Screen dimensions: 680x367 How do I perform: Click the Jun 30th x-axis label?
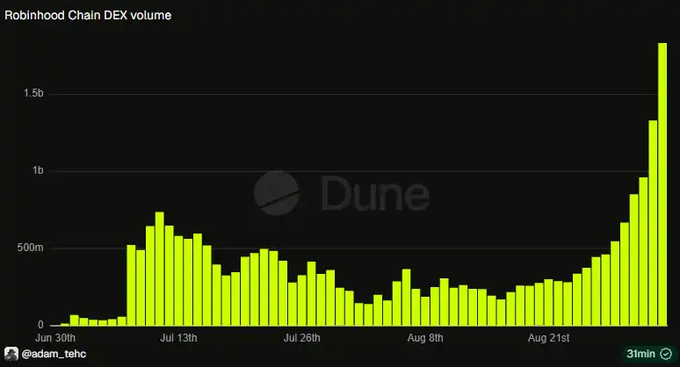(55, 338)
